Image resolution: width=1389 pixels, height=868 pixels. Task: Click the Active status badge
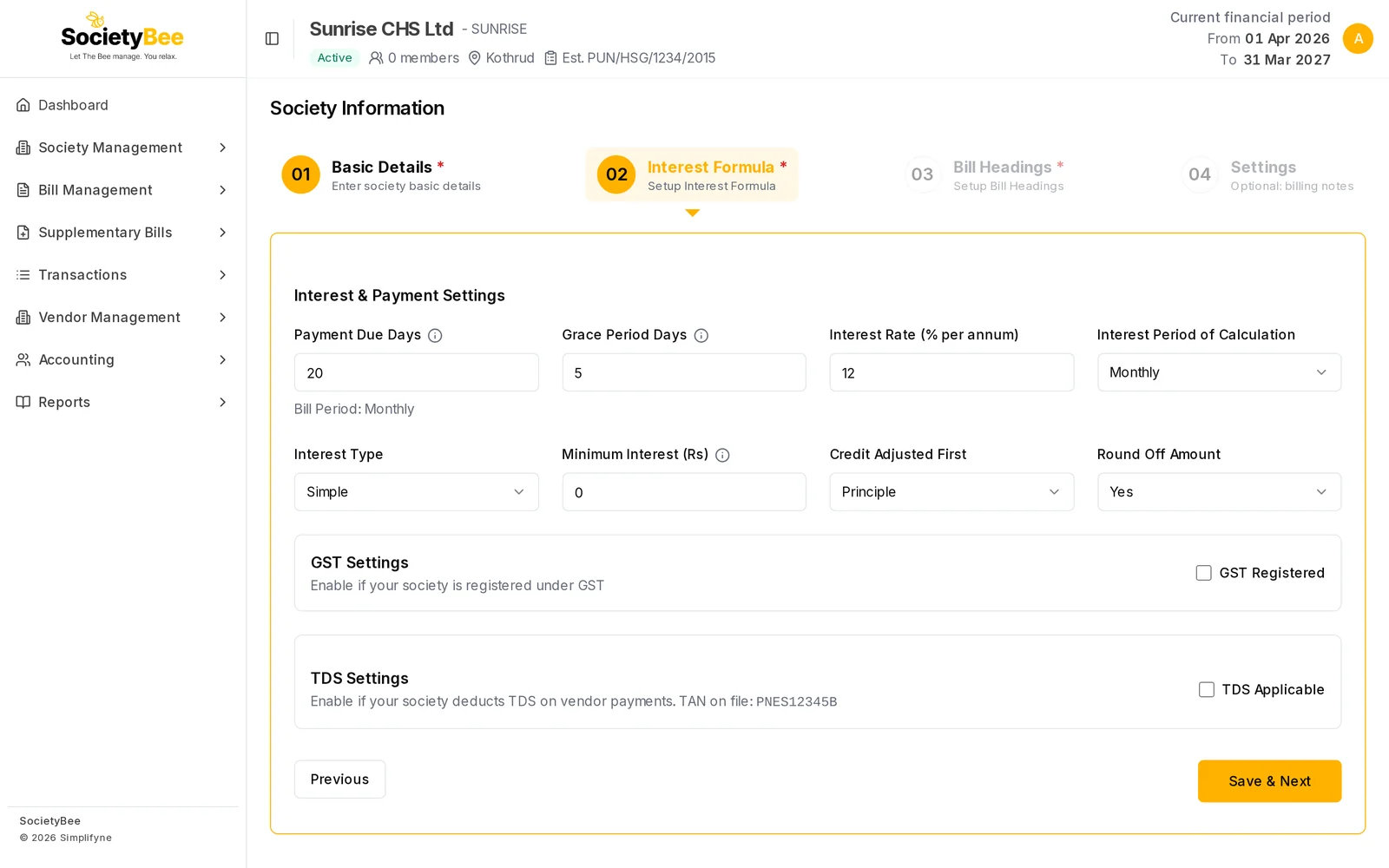[334, 58]
